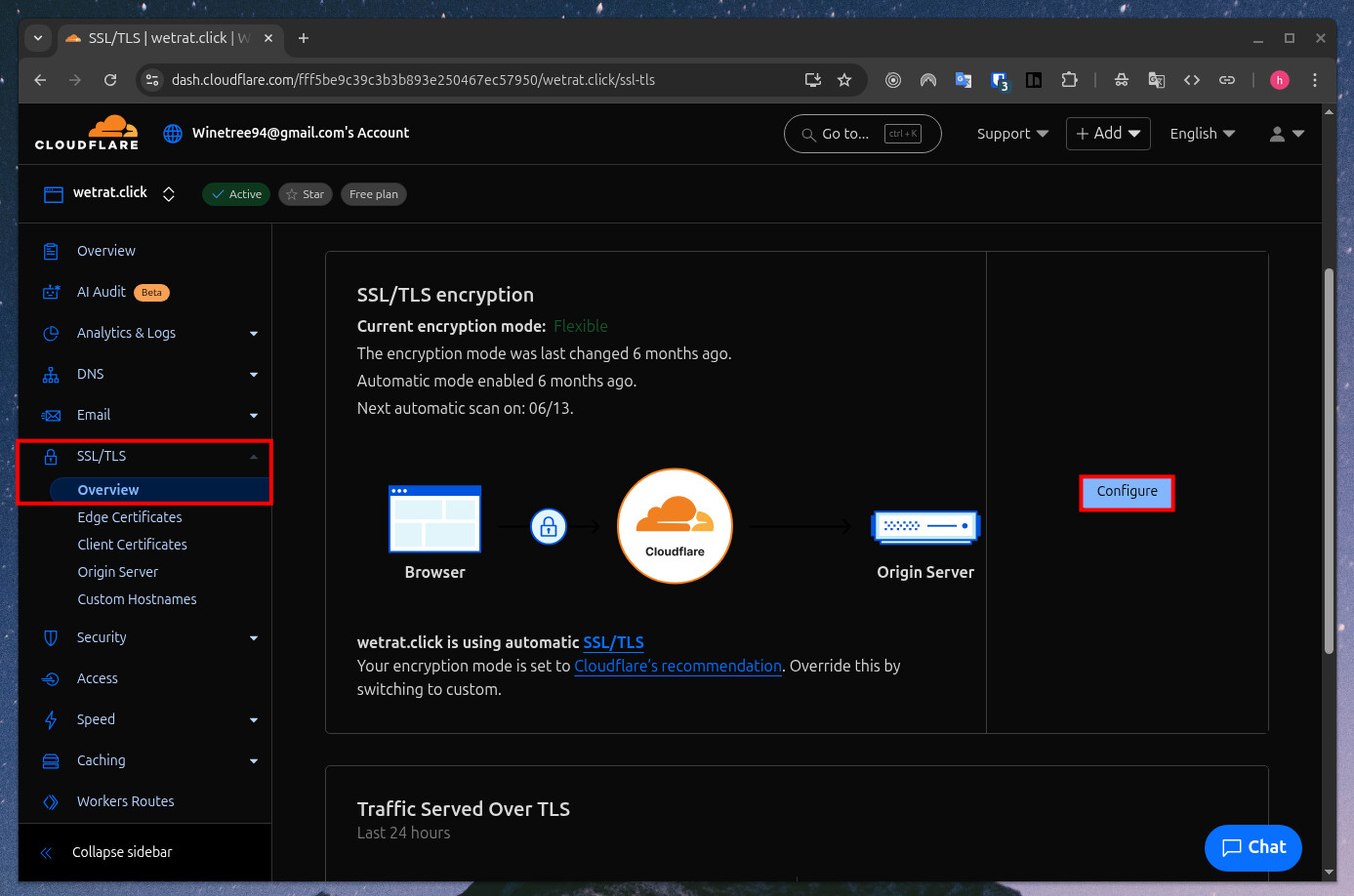The height and width of the screenshot is (896, 1354).
Task: Click the page vertical scrollbar
Action: 1329,461
